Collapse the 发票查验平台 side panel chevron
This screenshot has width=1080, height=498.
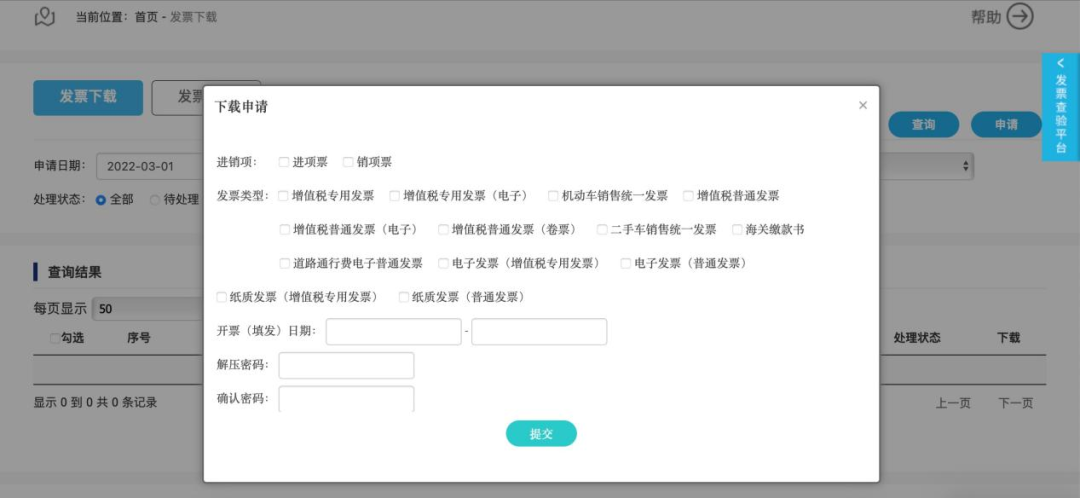(1060, 63)
